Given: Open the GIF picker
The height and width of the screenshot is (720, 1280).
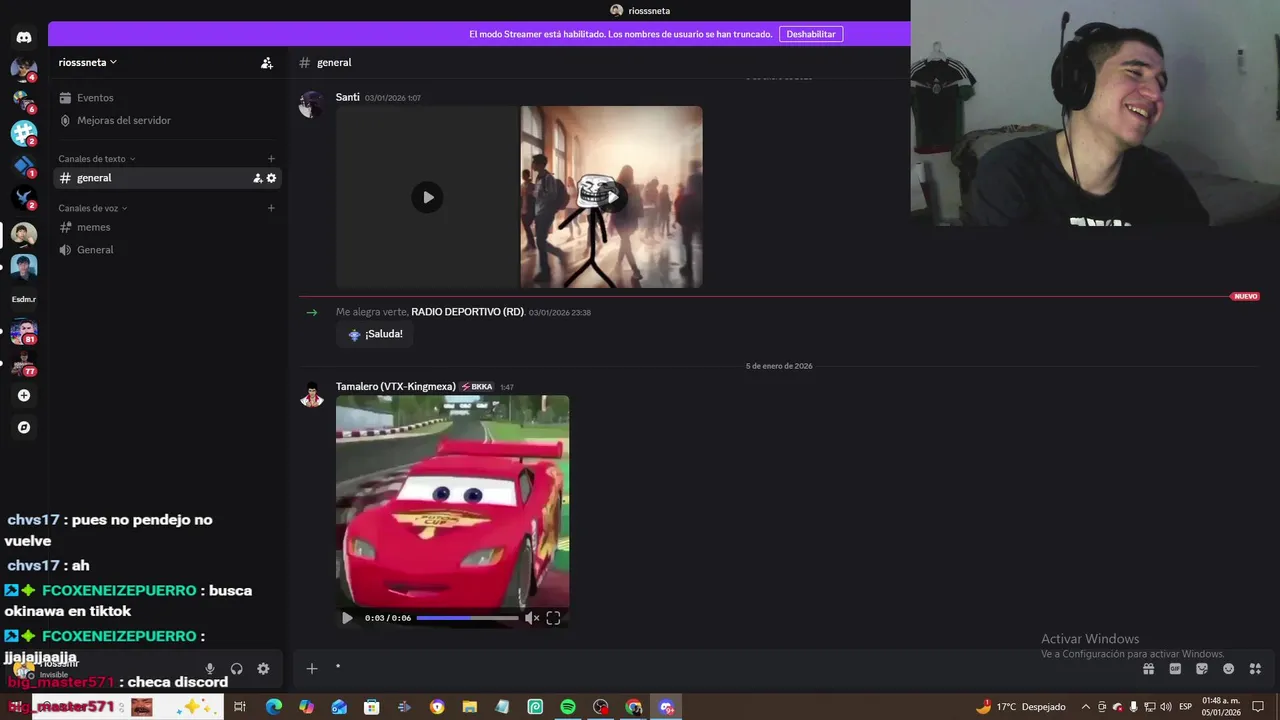Looking at the screenshot, I should click(x=1175, y=669).
